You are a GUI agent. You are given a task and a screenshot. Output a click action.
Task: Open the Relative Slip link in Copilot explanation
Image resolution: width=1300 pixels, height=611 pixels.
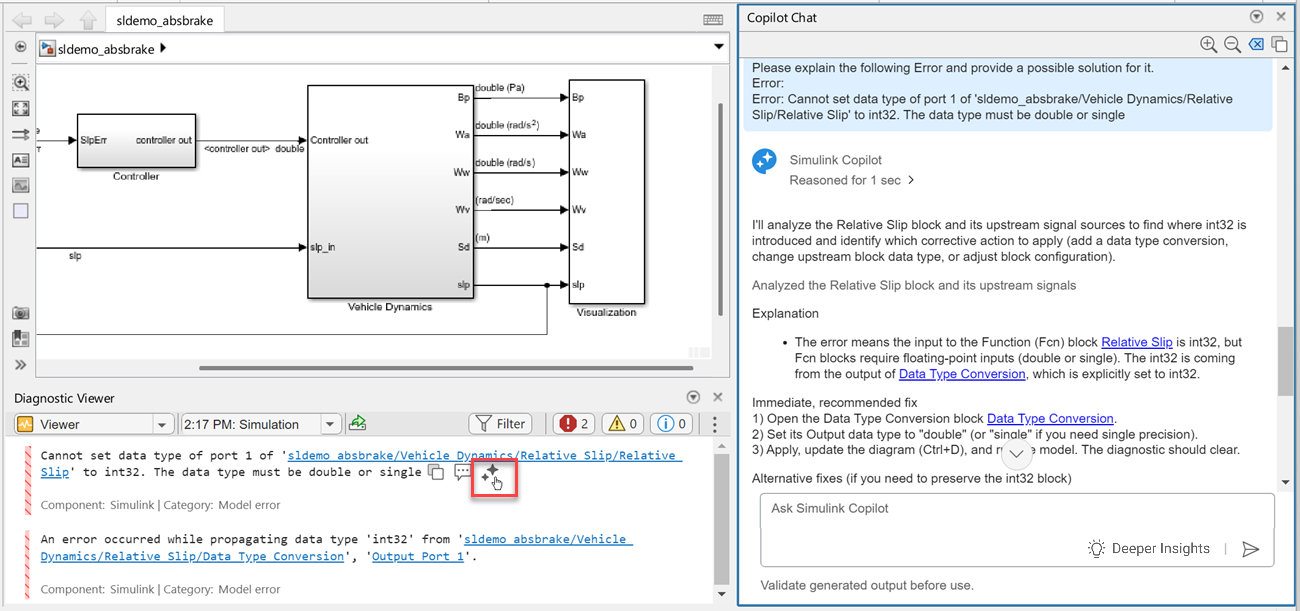tap(1136, 342)
